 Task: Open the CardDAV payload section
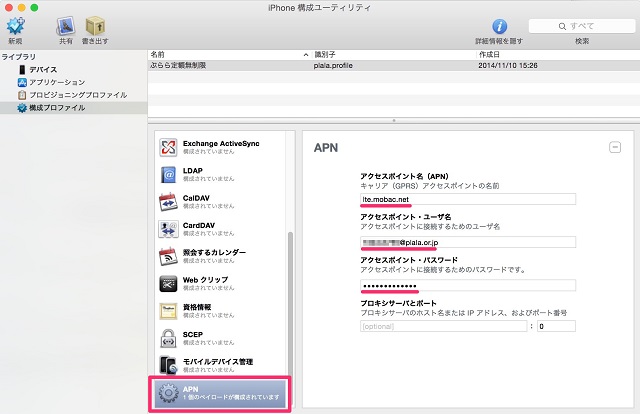pyautogui.click(x=220, y=229)
